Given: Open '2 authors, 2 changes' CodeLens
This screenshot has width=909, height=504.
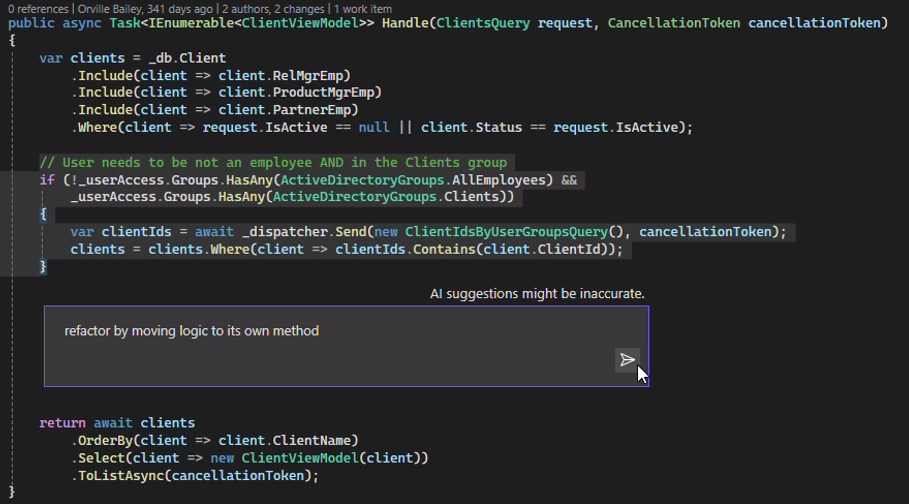Looking at the screenshot, I should (273, 9).
